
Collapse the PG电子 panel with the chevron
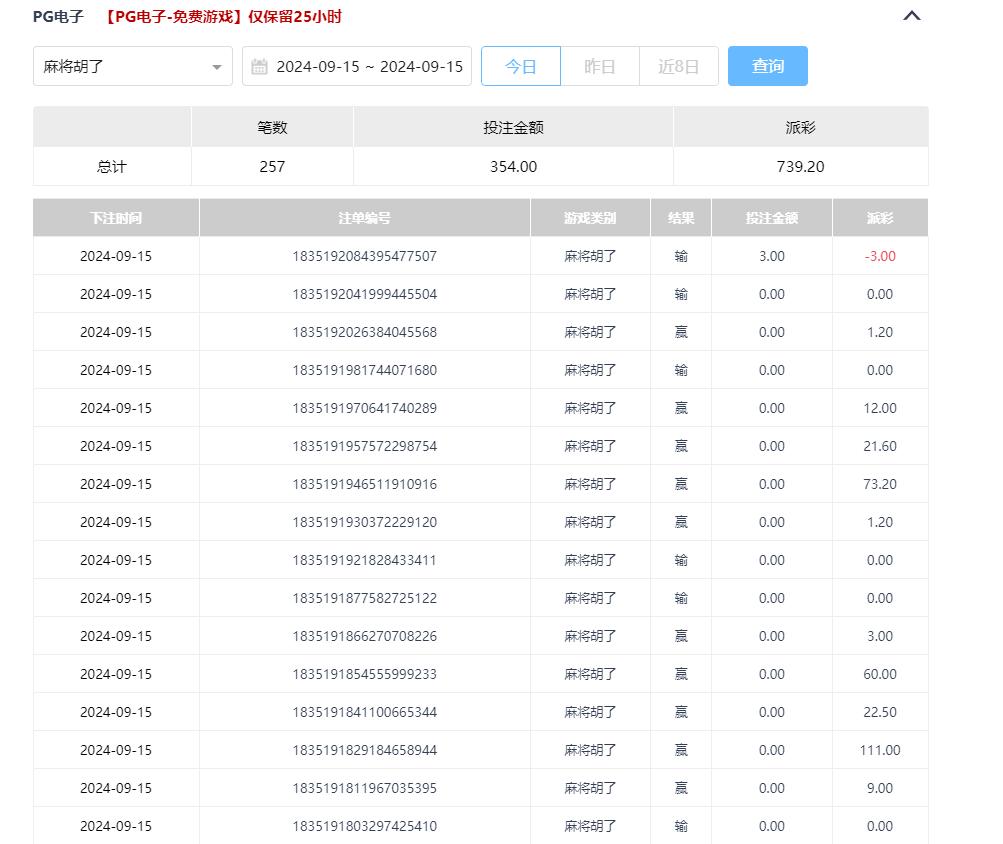tap(911, 16)
